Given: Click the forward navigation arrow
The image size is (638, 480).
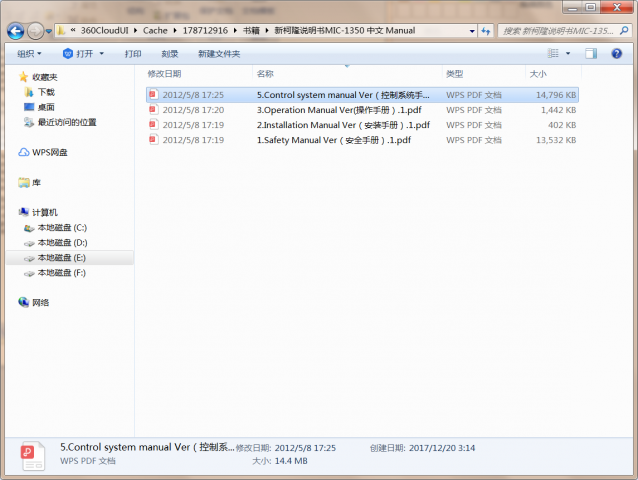Looking at the screenshot, I should [x=36, y=31].
